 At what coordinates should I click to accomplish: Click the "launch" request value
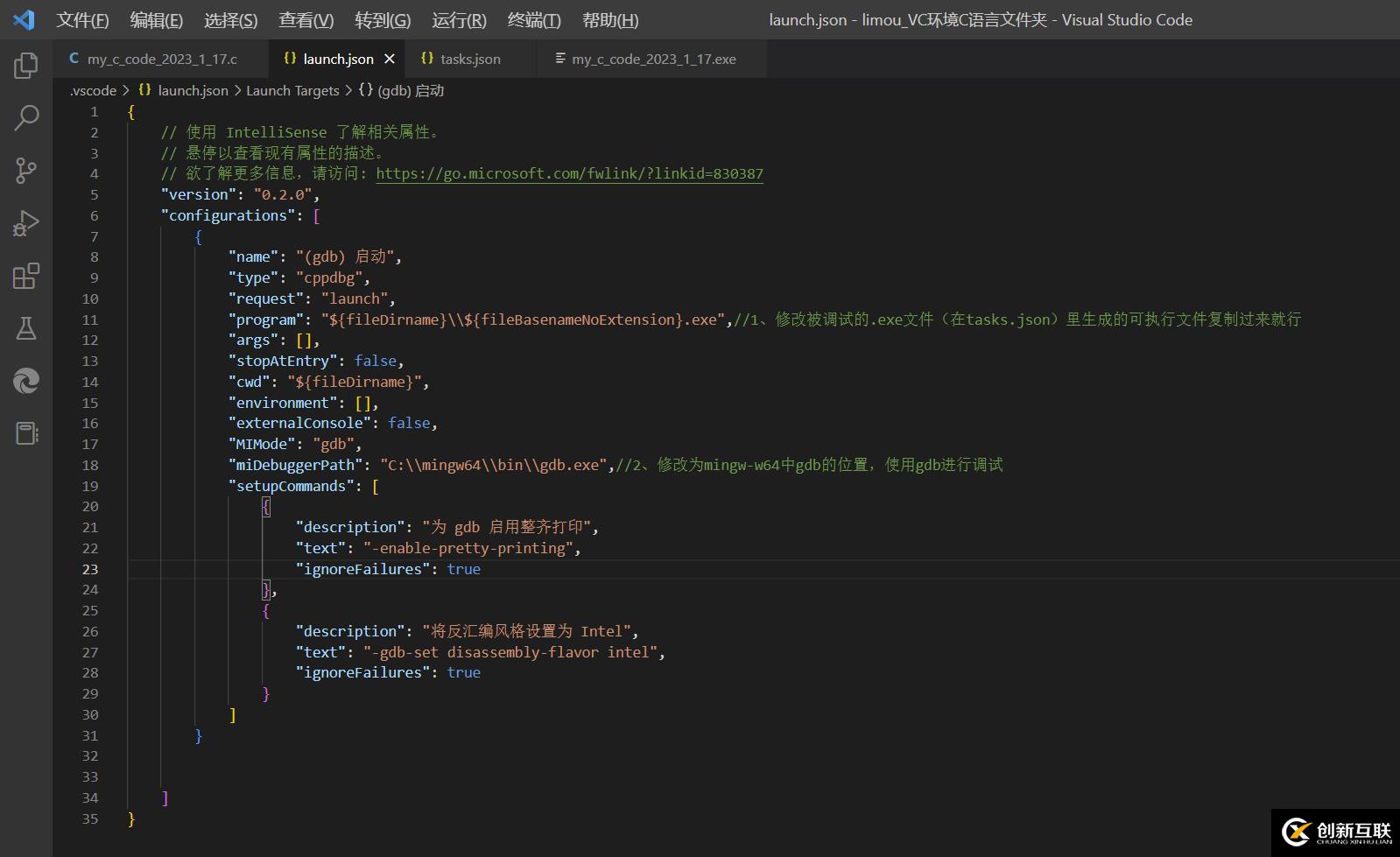pos(355,299)
